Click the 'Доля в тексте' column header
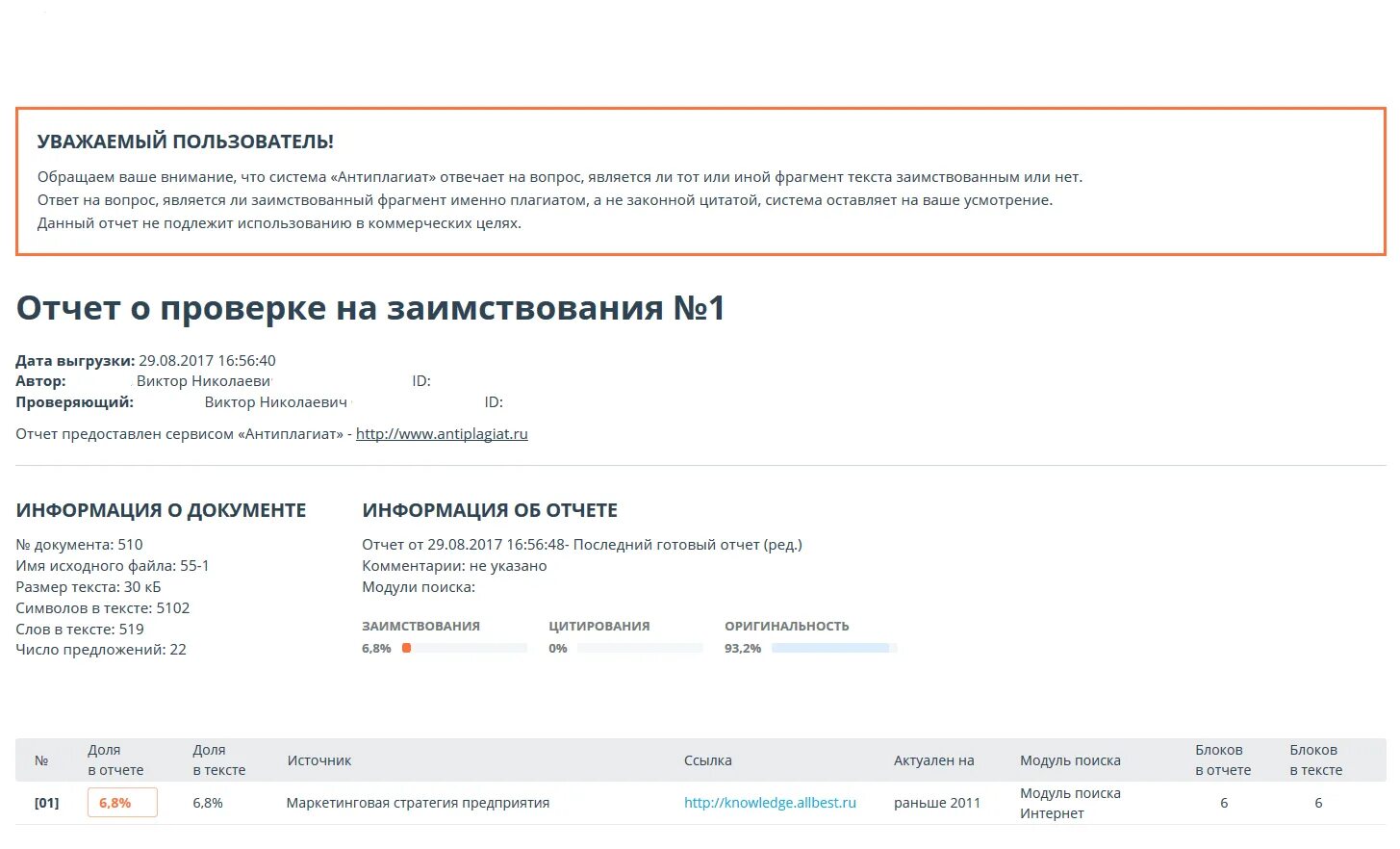Image resolution: width=1400 pixels, height=849 pixels. point(219,760)
